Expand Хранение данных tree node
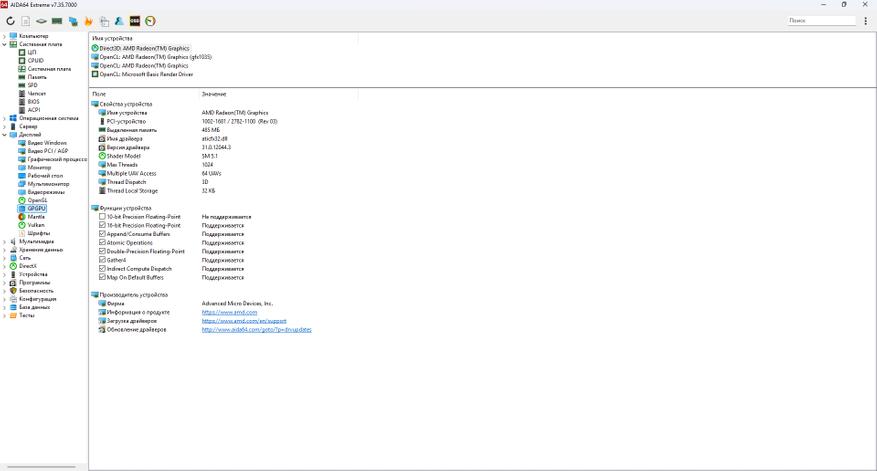The width and height of the screenshot is (877, 471). click(x=4, y=249)
